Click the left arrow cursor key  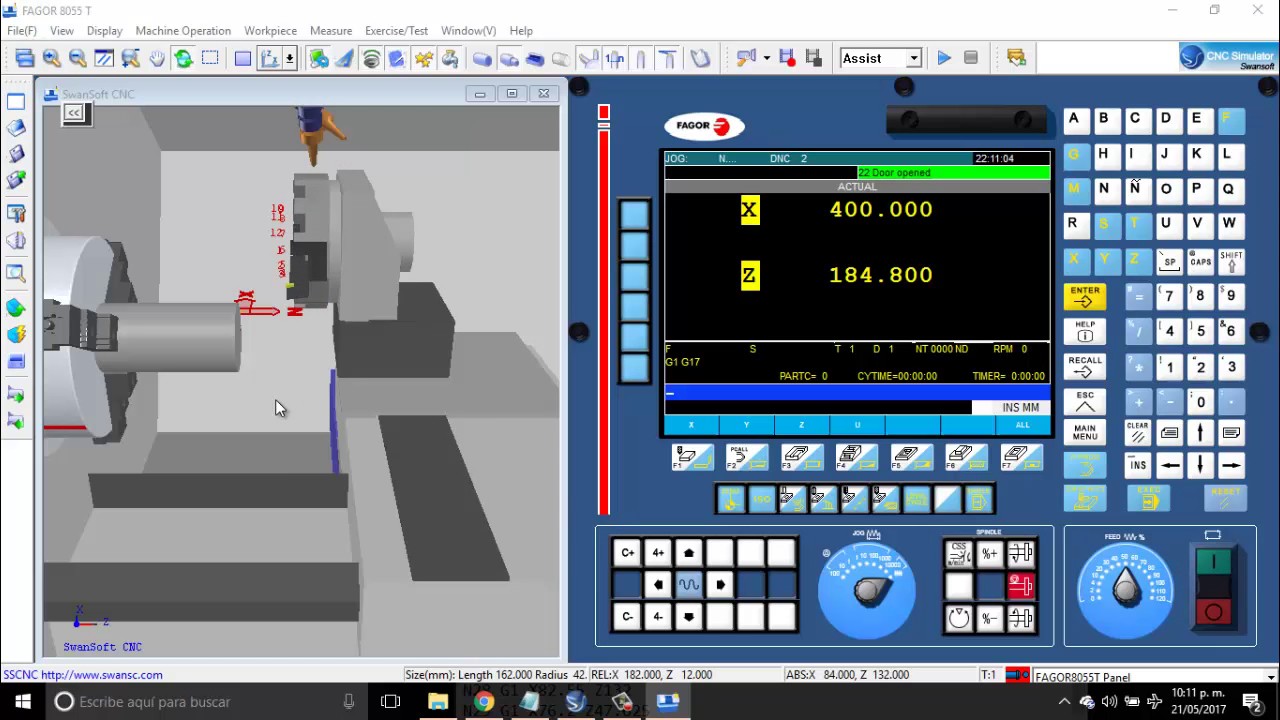(x=1170, y=465)
